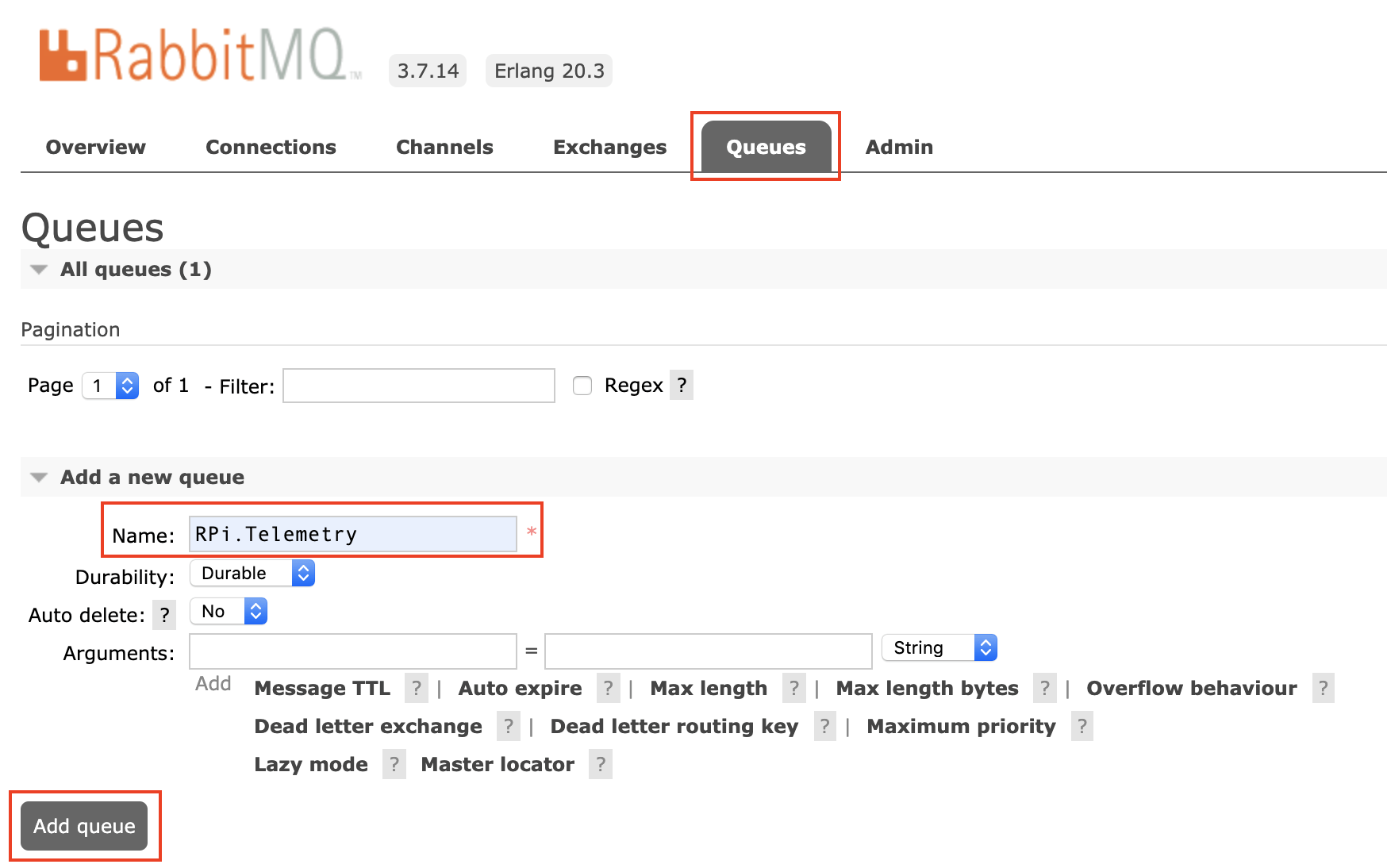
Task: Add Dead letter exchange argument
Action: (368, 726)
